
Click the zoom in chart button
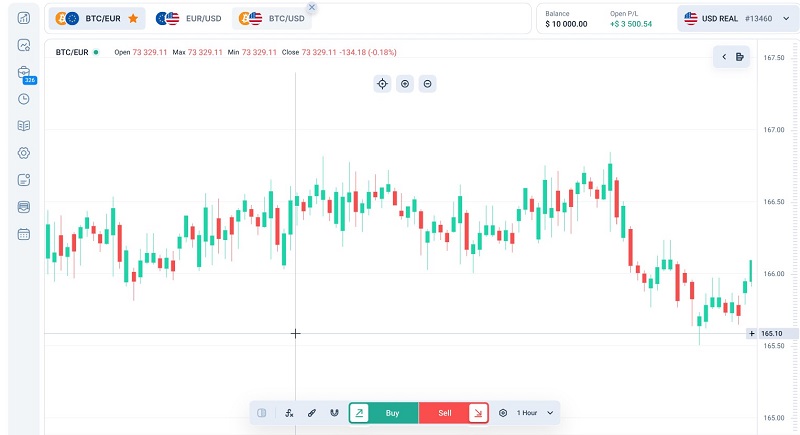pyautogui.click(x=405, y=84)
